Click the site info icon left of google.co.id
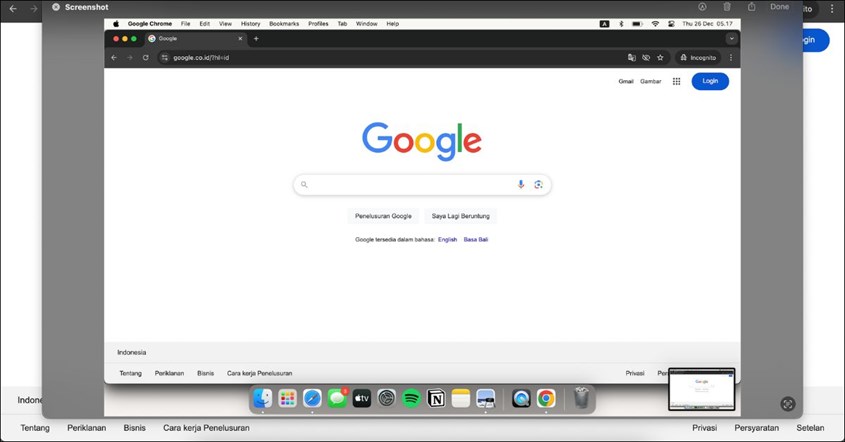The width and height of the screenshot is (845, 442). click(165, 58)
